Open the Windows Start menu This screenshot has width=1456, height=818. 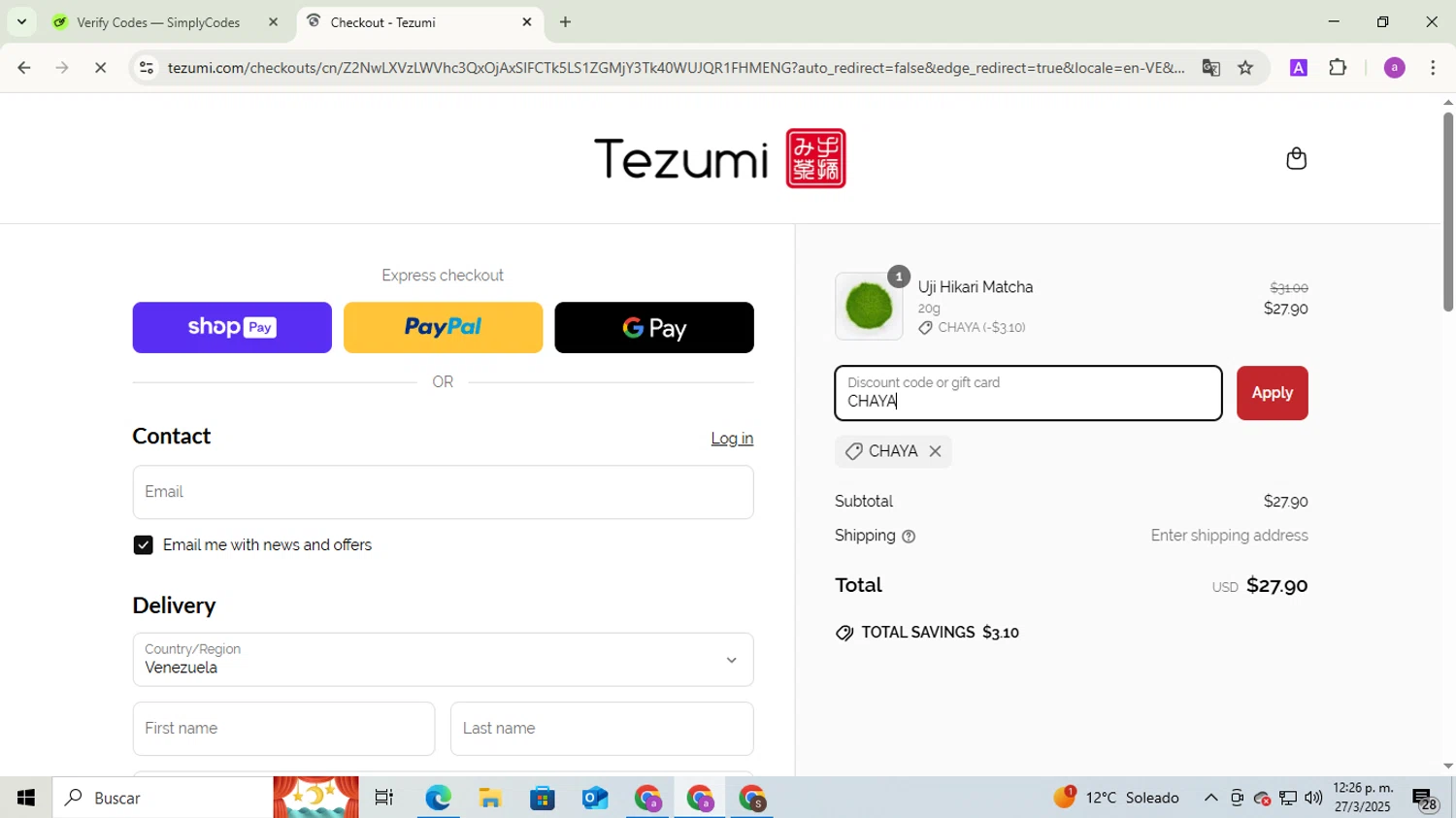26,798
